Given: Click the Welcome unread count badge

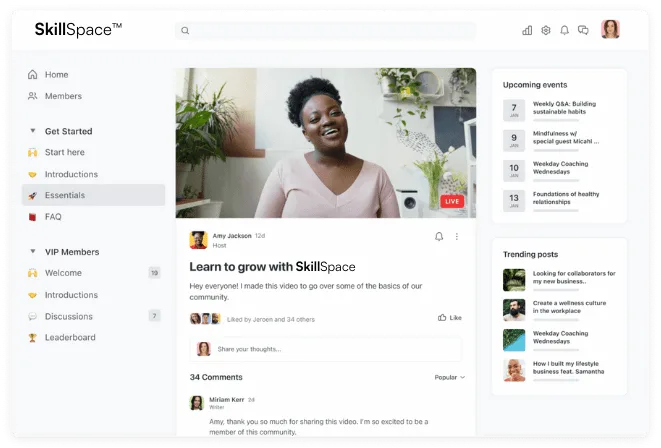Looking at the screenshot, I should point(154,273).
